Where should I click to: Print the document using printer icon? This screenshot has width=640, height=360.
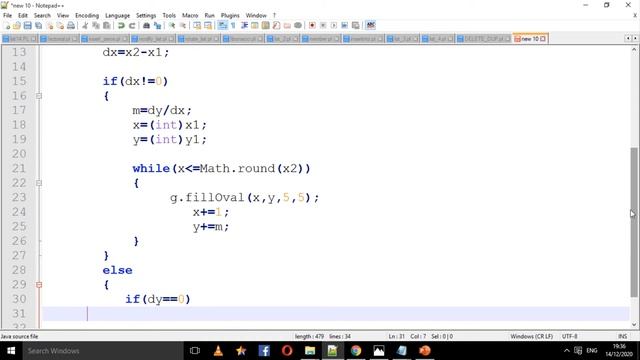coord(71,25)
